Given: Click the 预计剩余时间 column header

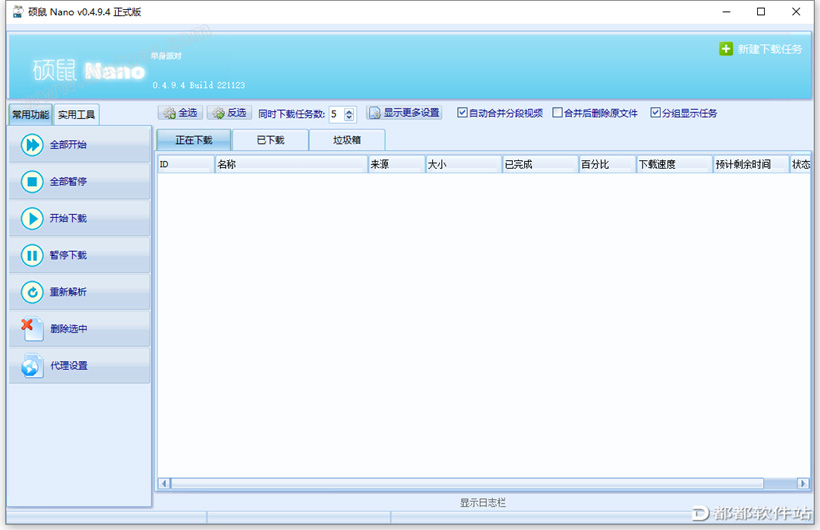Looking at the screenshot, I should pyautogui.click(x=750, y=164).
